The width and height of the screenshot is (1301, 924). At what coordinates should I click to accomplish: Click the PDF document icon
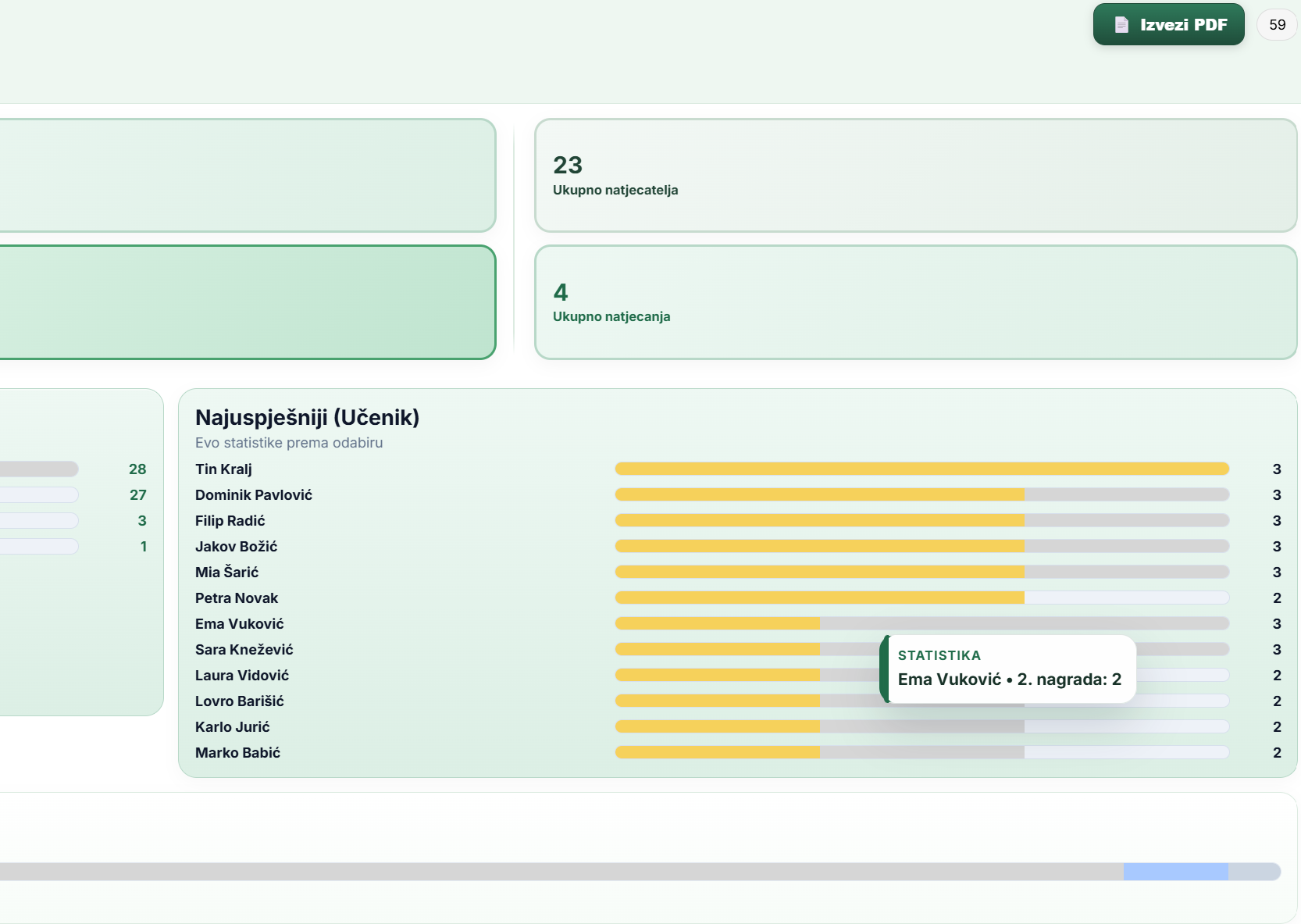tap(1121, 25)
